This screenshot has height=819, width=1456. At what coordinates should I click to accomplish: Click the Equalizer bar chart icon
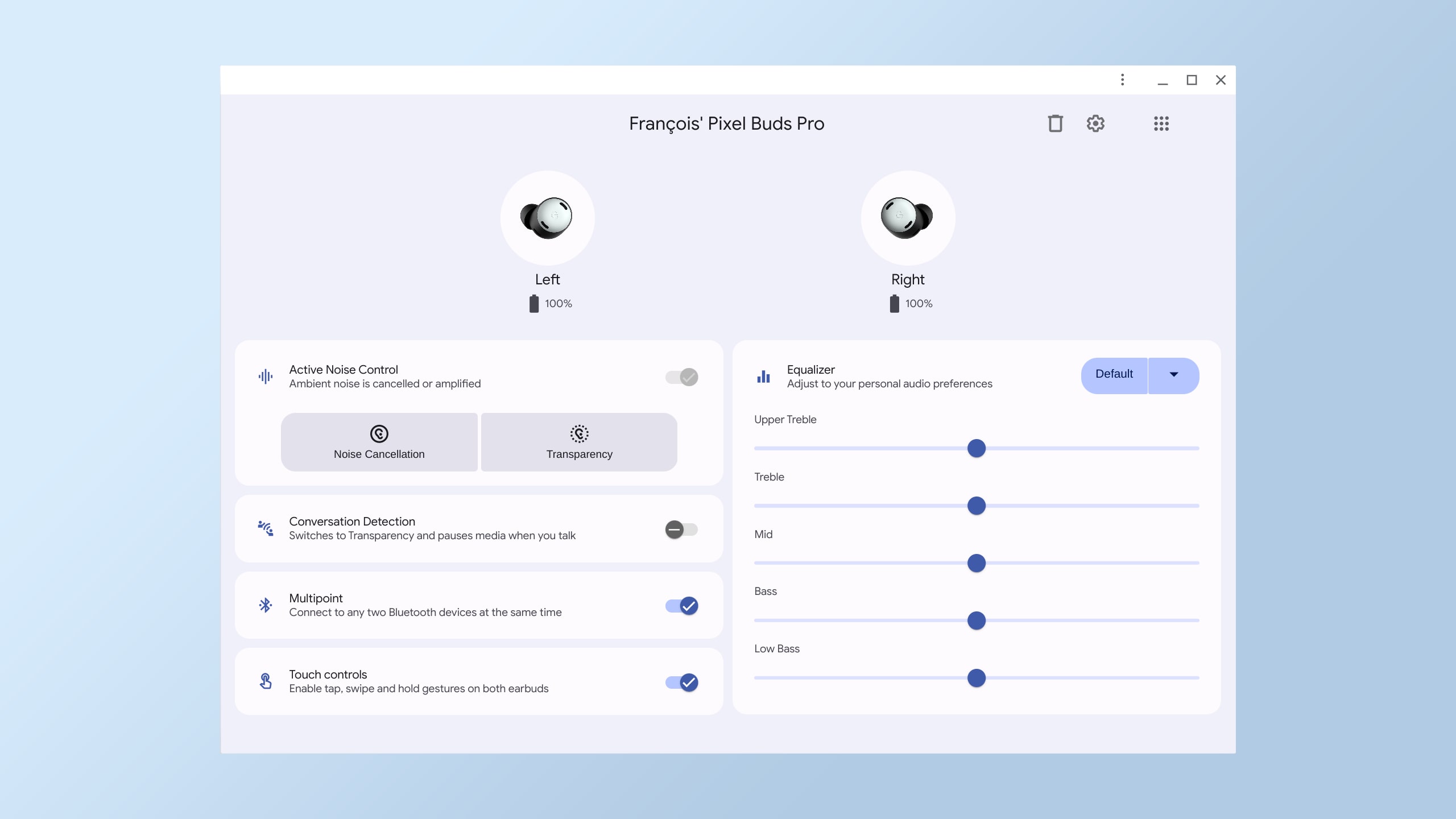point(763,376)
